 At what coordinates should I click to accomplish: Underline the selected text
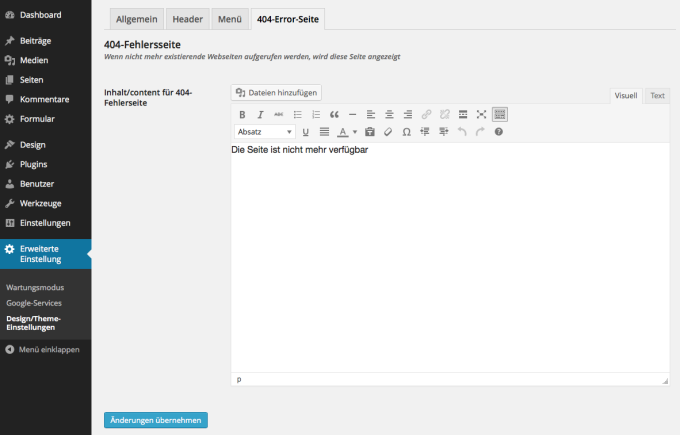tap(306, 132)
